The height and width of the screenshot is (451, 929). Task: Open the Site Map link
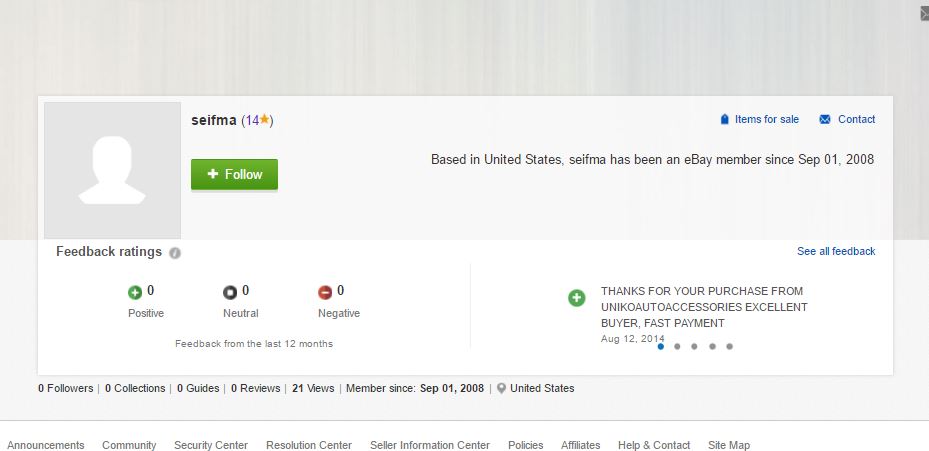(x=729, y=445)
